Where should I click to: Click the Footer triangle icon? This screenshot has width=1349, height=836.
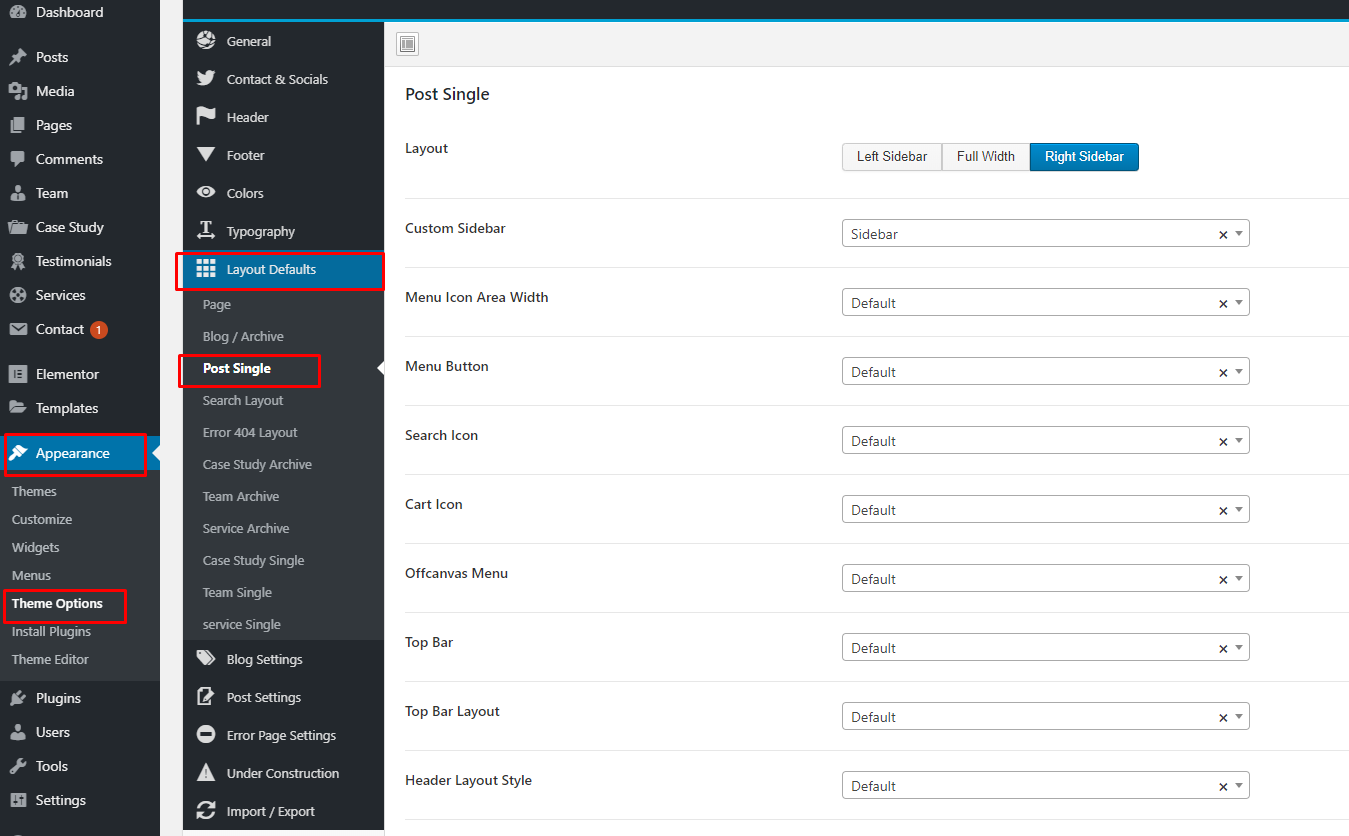tap(206, 154)
